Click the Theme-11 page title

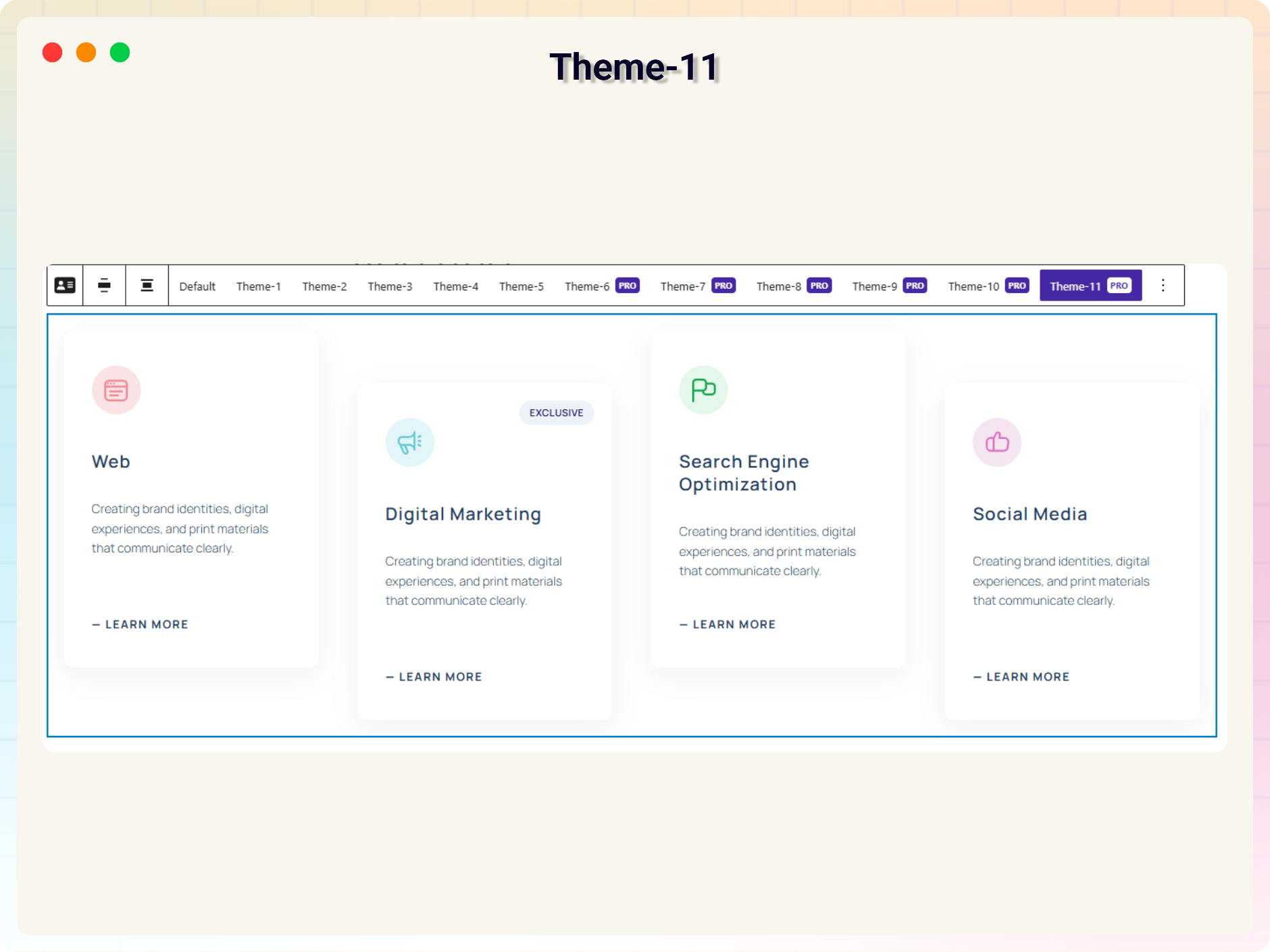[x=634, y=67]
